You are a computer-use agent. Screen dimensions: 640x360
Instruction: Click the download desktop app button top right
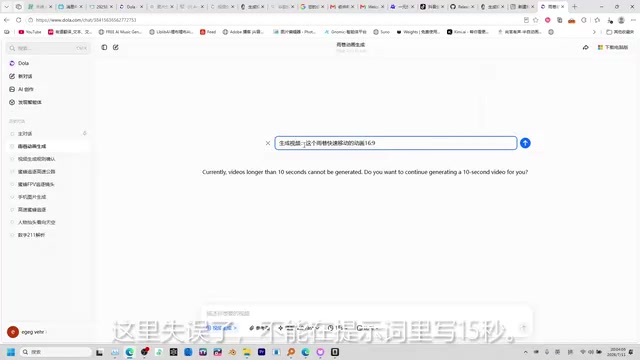click(x=612, y=47)
